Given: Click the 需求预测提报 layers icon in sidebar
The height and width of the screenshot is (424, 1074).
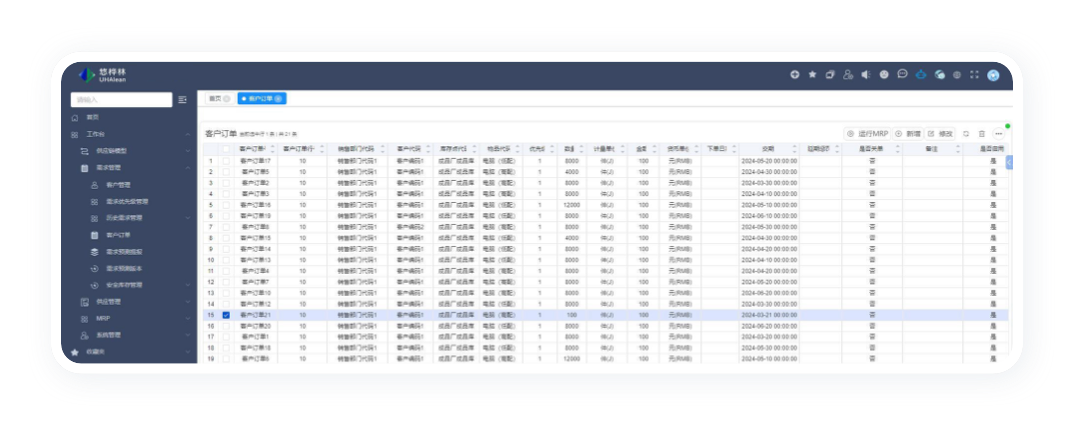Looking at the screenshot, I should [x=95, y=252].
